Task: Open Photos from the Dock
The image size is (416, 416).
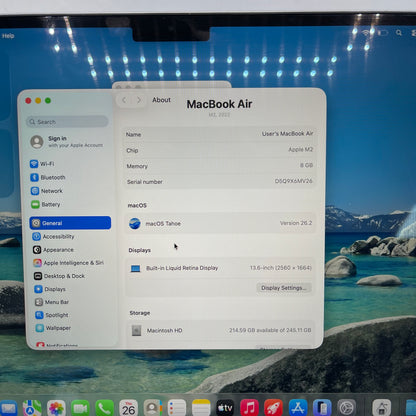Action: pyautogui.click(x=56, y=408)
